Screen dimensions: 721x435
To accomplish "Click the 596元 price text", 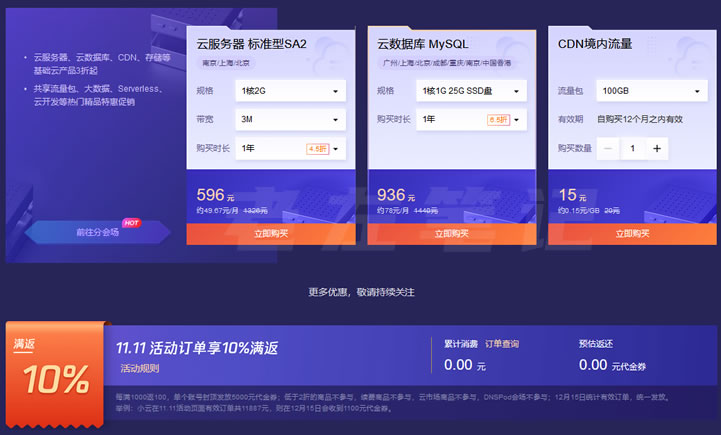I will tap(215, 195).
